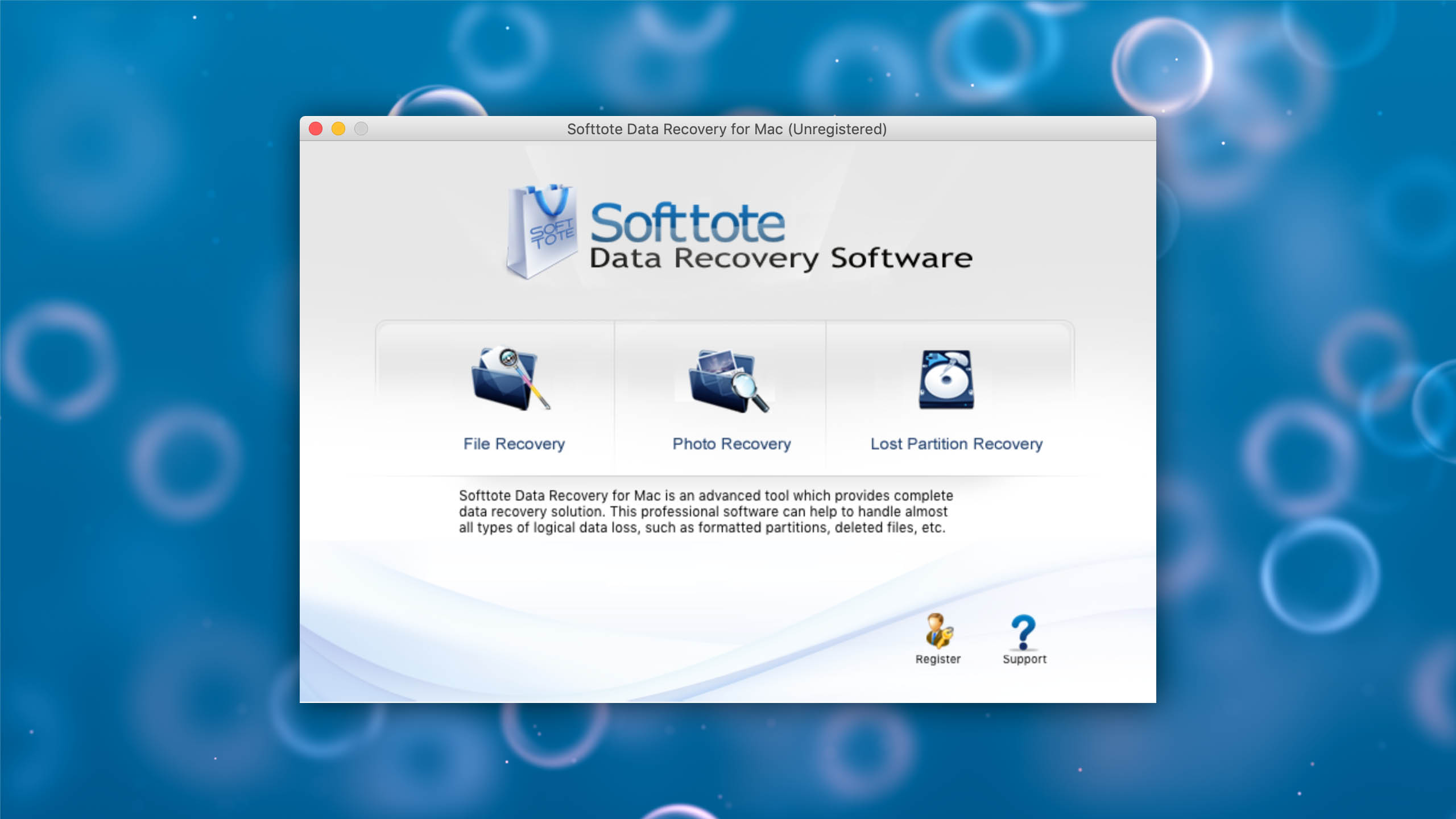Click the Register text link

pyautogui.click(x=938, y=659)
